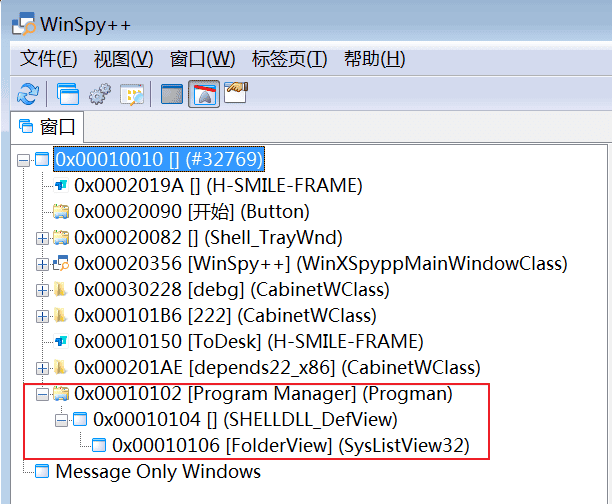Collapse the root 0x00010010 desktop node
The height and width of the screenshot is (504, 612).
click(x=24, y=159)
